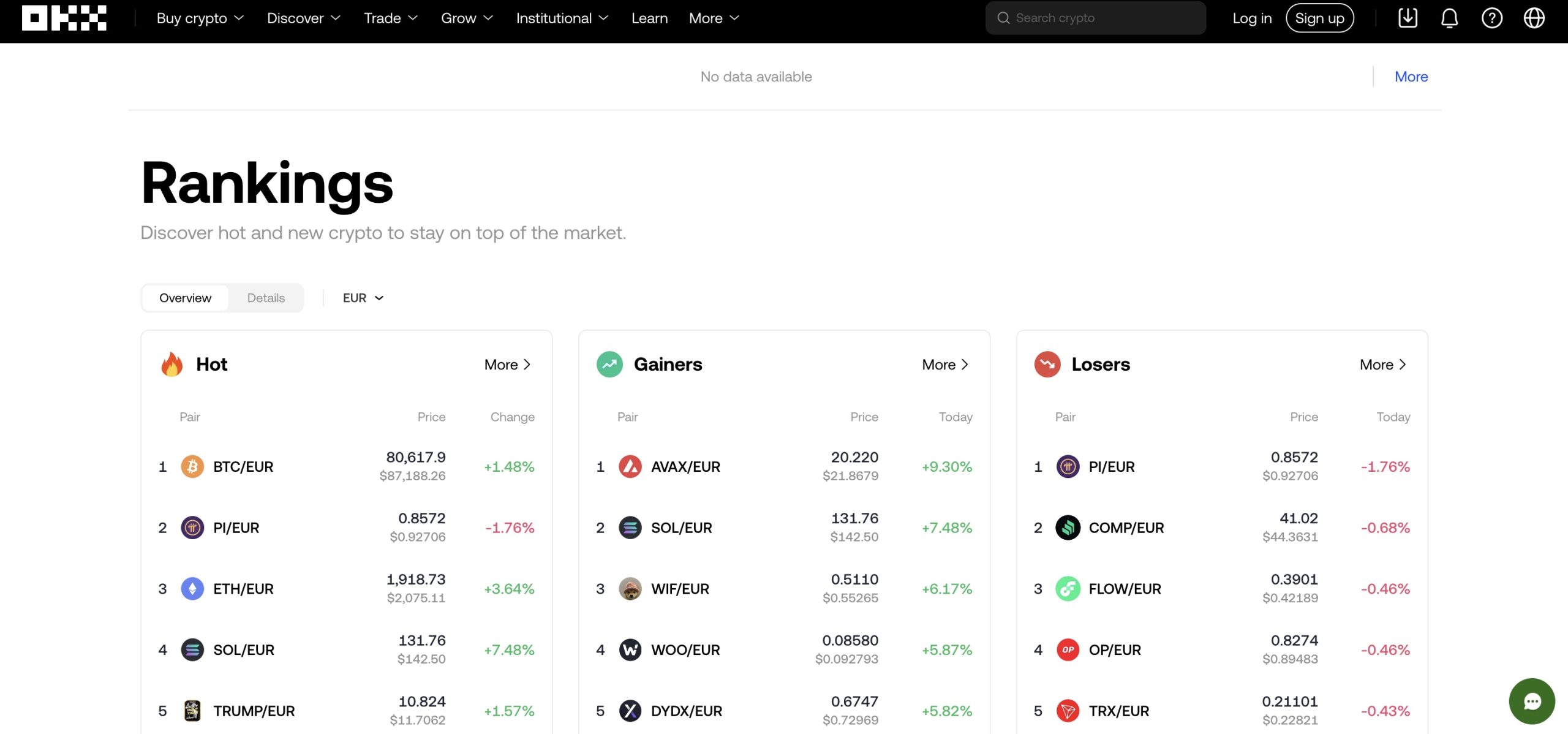
Task: Click the Search crypto field
Action: (x=1096, y=18)
